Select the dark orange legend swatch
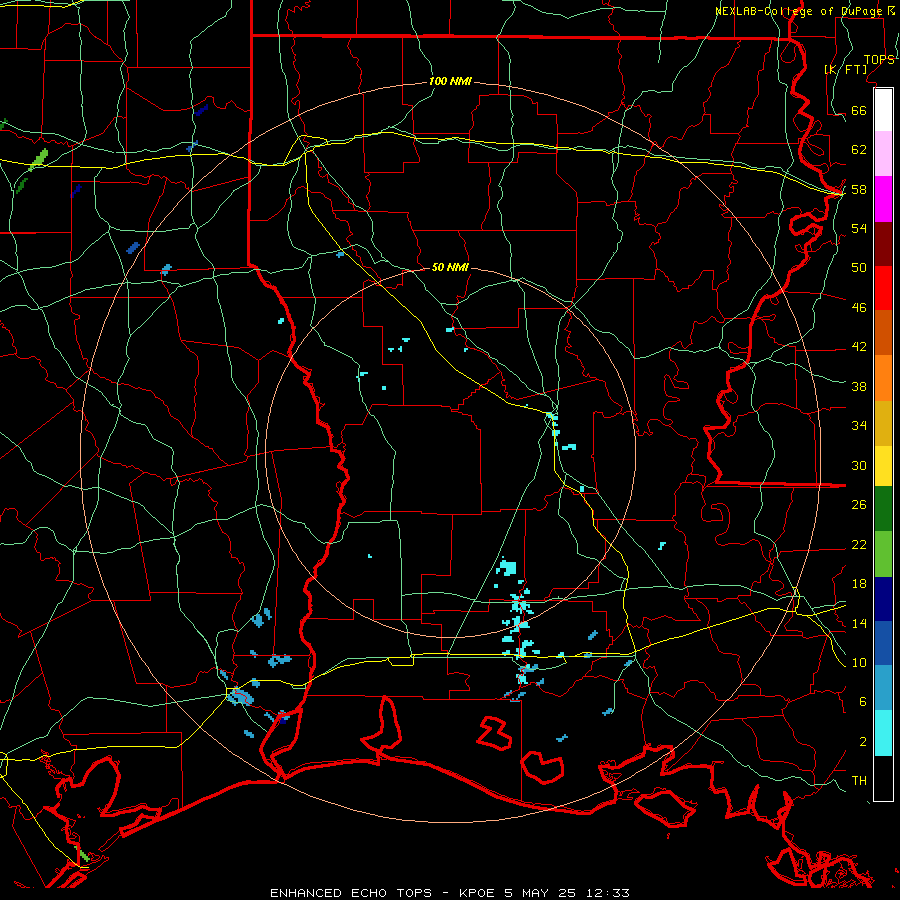Viewport: 900px width, 900px height. (883, 333)
